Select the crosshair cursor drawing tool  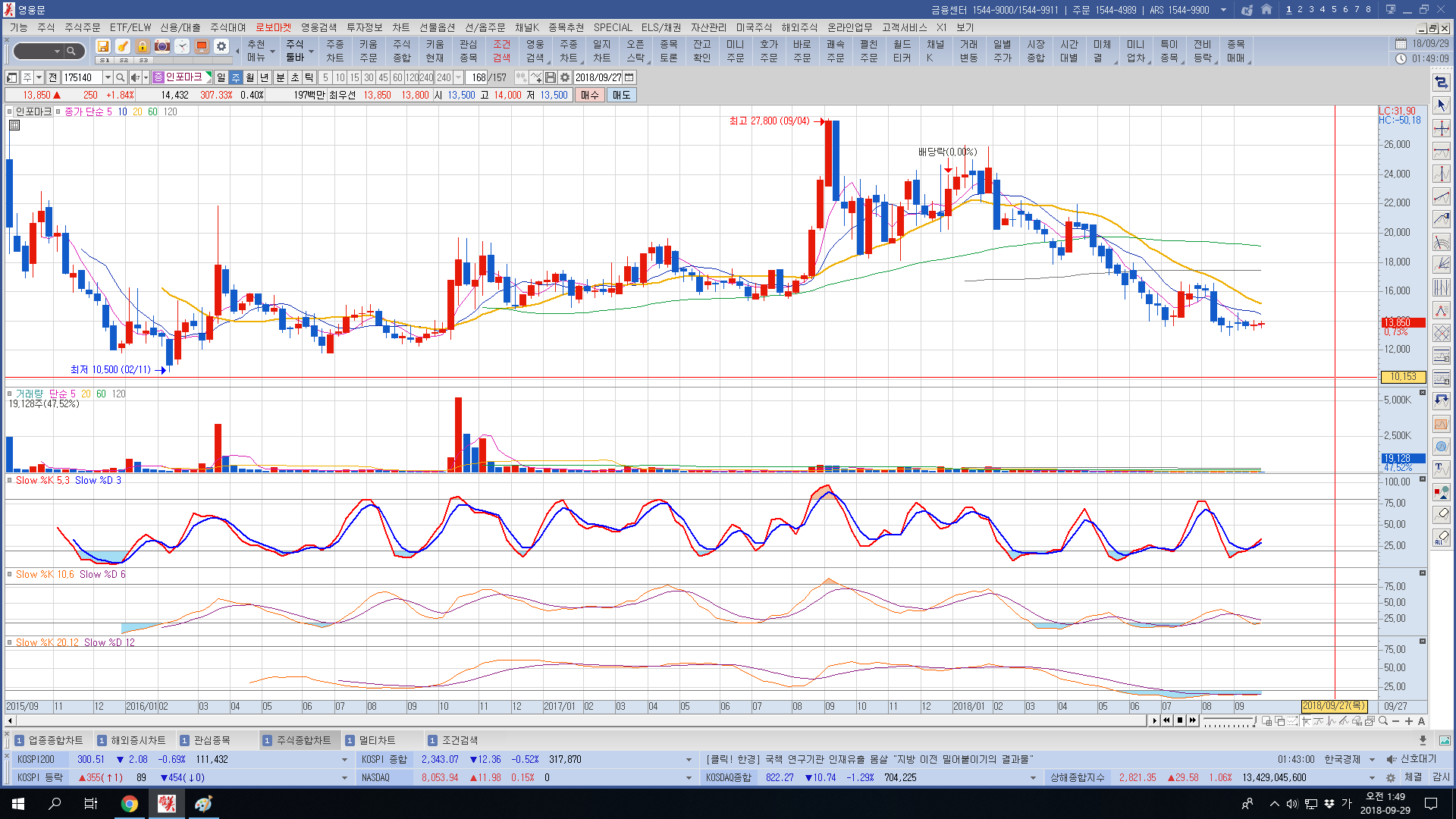coord(1441,128)
